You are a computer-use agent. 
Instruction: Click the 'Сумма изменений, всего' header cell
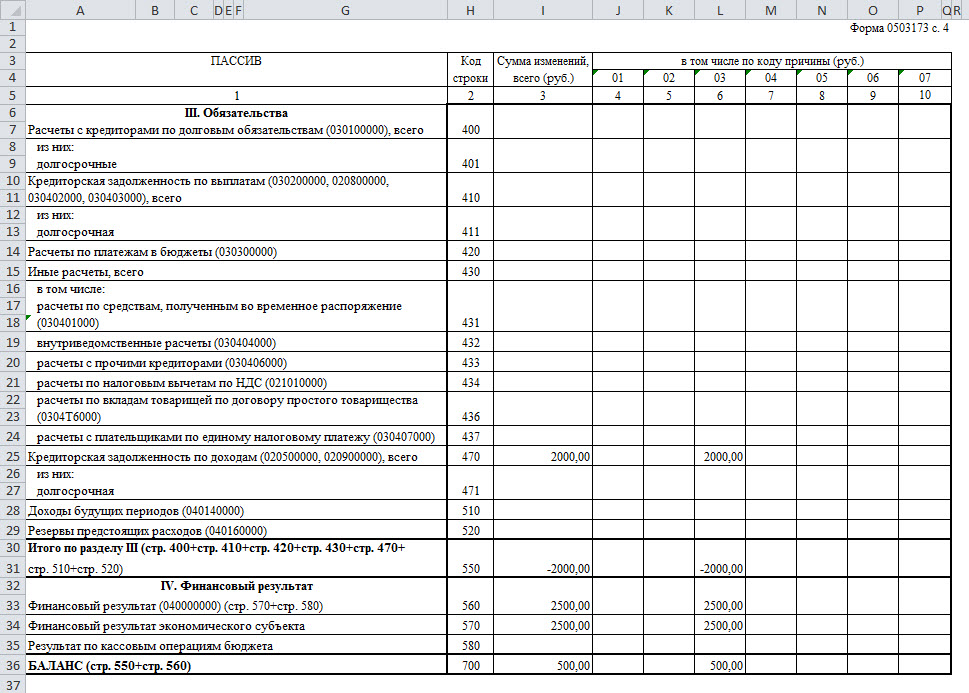click(x=541, y=69)
